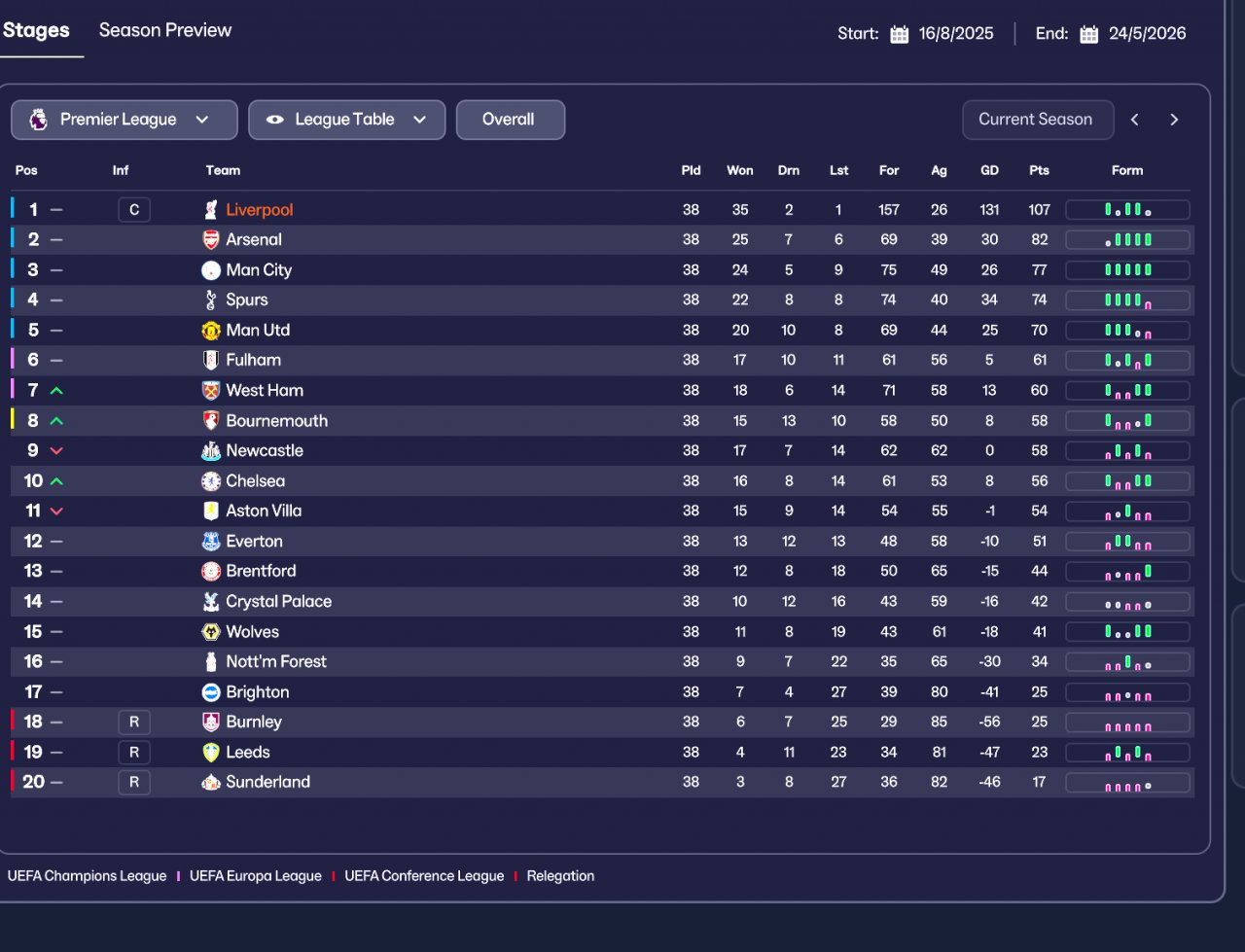Screen dimensions: 1245x952
Task: Click the Overall filter button
Action: (x=510, y=120)
